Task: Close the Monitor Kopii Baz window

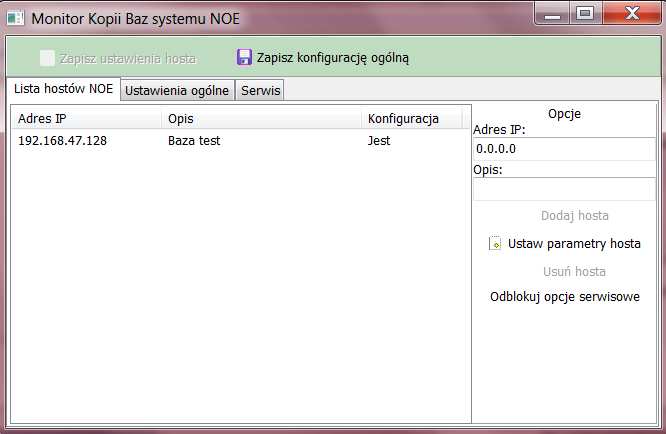Action: (x=632, y=14)
